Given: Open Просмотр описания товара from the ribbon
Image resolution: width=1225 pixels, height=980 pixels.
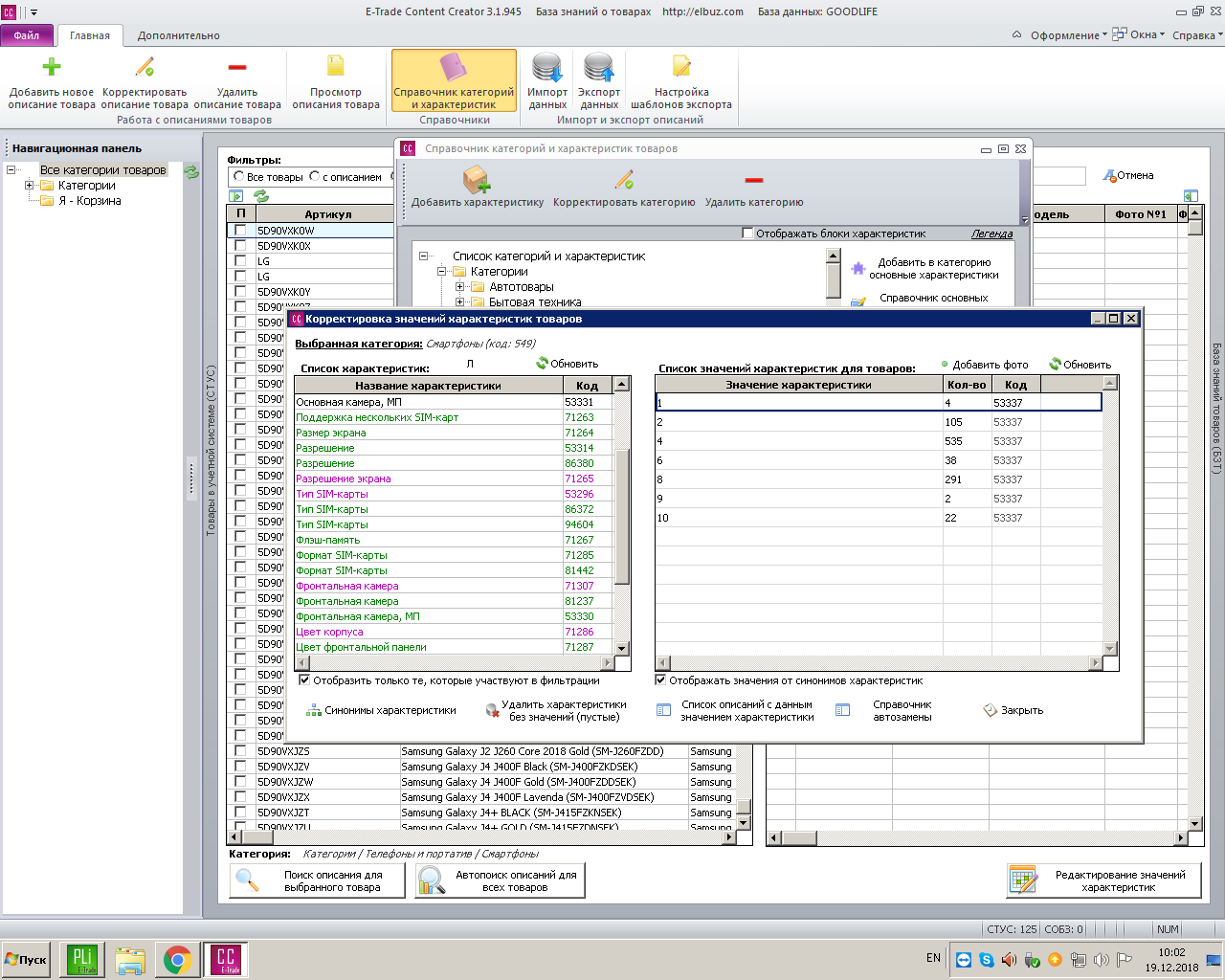Looking at the screenshot, I should [x=336, y=82].
